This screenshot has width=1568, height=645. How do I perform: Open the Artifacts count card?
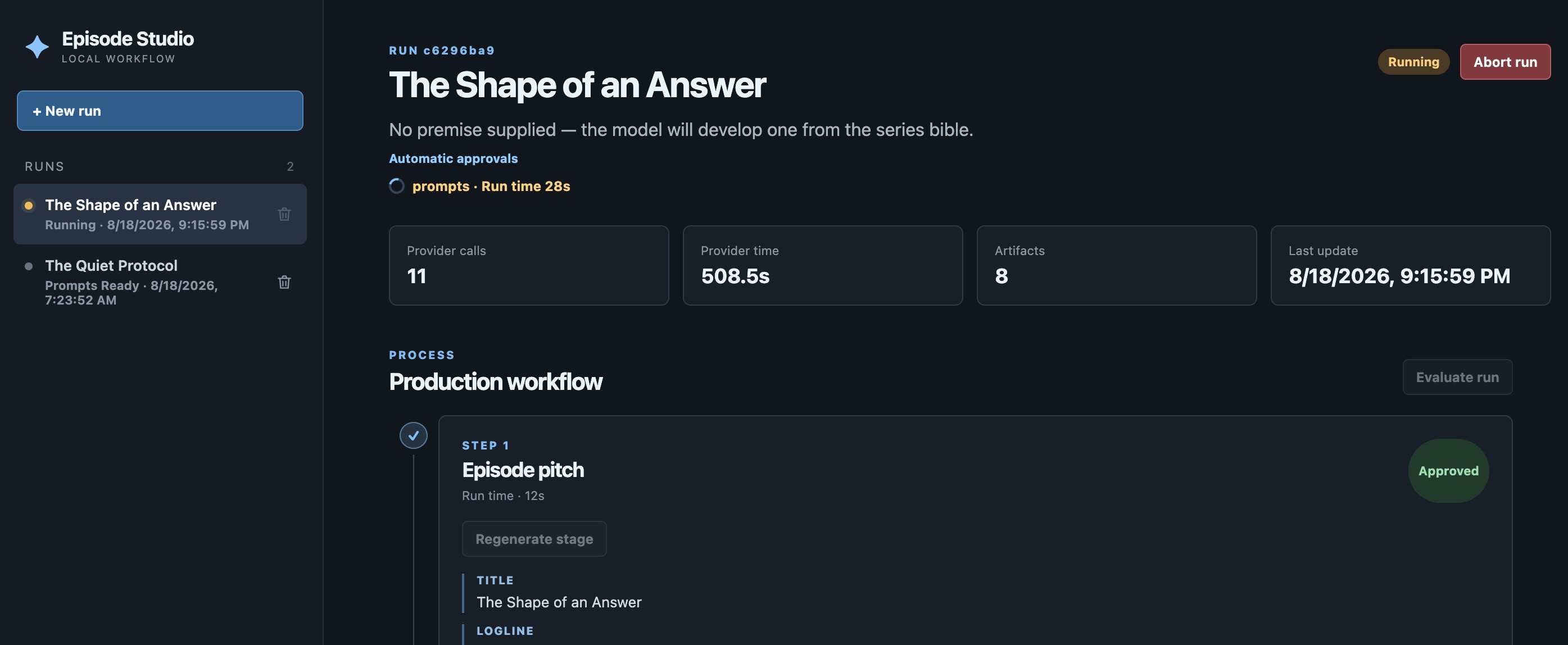pyautogui.click(x=1116, y=265)
